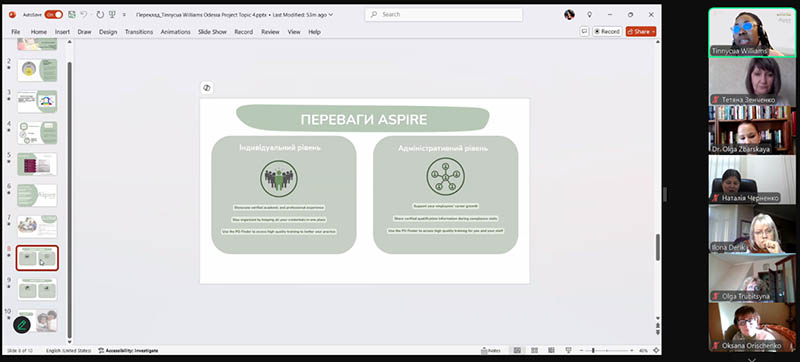The width and height of the screenshot is (800, 362).
Task: Click the Адміністративний рівень heading
Action: pos(443,148)
